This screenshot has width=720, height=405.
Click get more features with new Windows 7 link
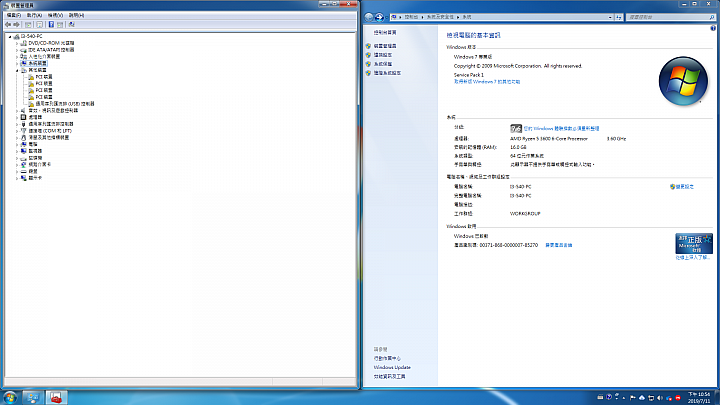[487, 82]
